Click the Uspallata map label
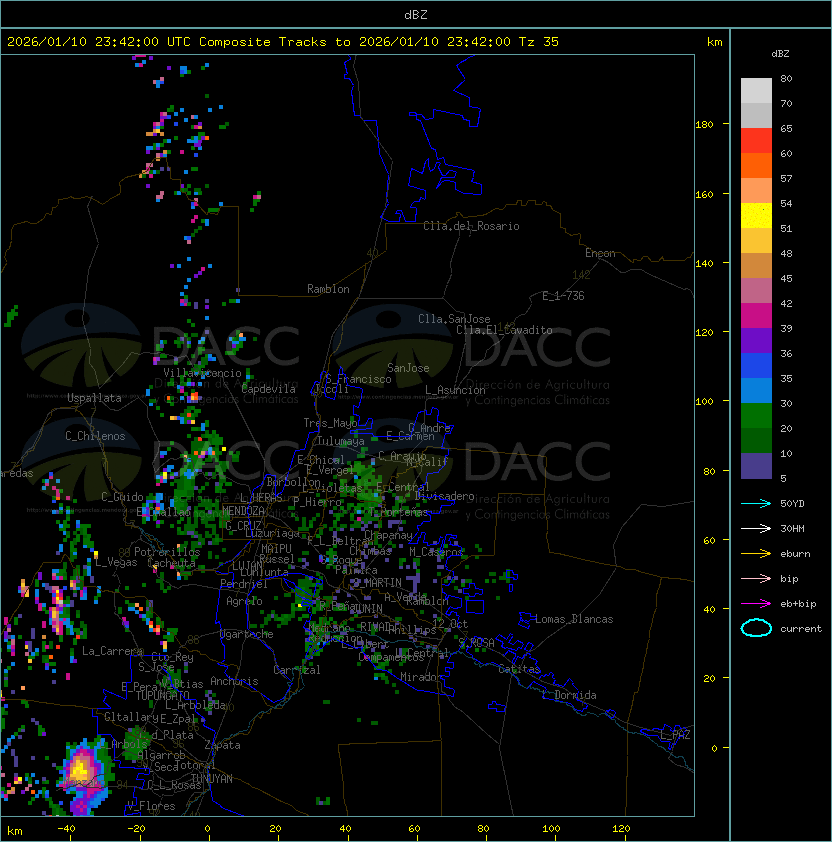The image size is (832, 842). tap(94, 398)
